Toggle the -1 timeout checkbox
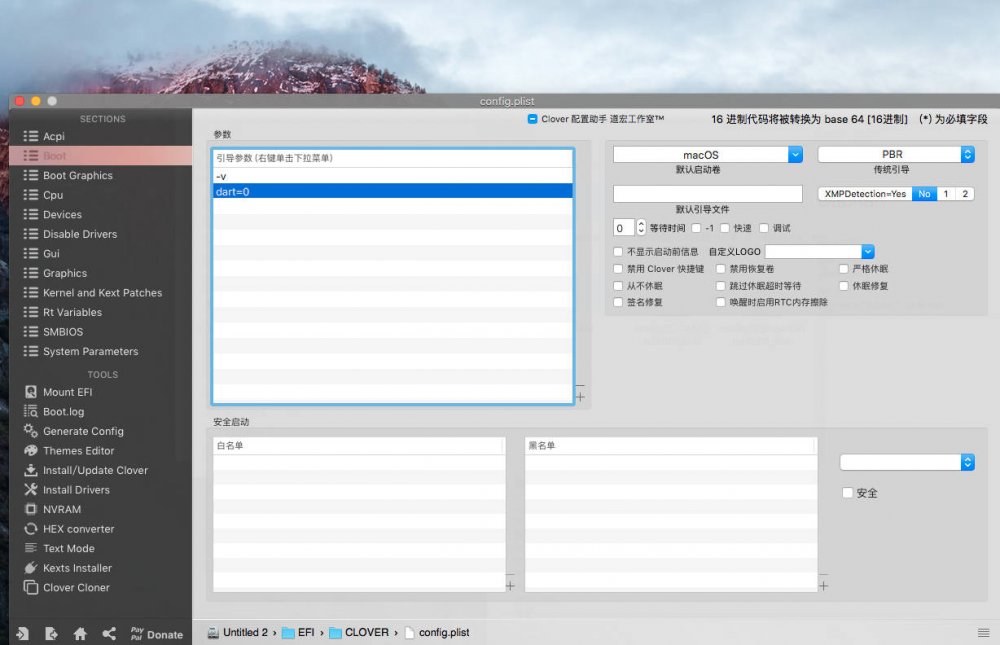This screenshot has width=1000, height=645. coord(696,228)
